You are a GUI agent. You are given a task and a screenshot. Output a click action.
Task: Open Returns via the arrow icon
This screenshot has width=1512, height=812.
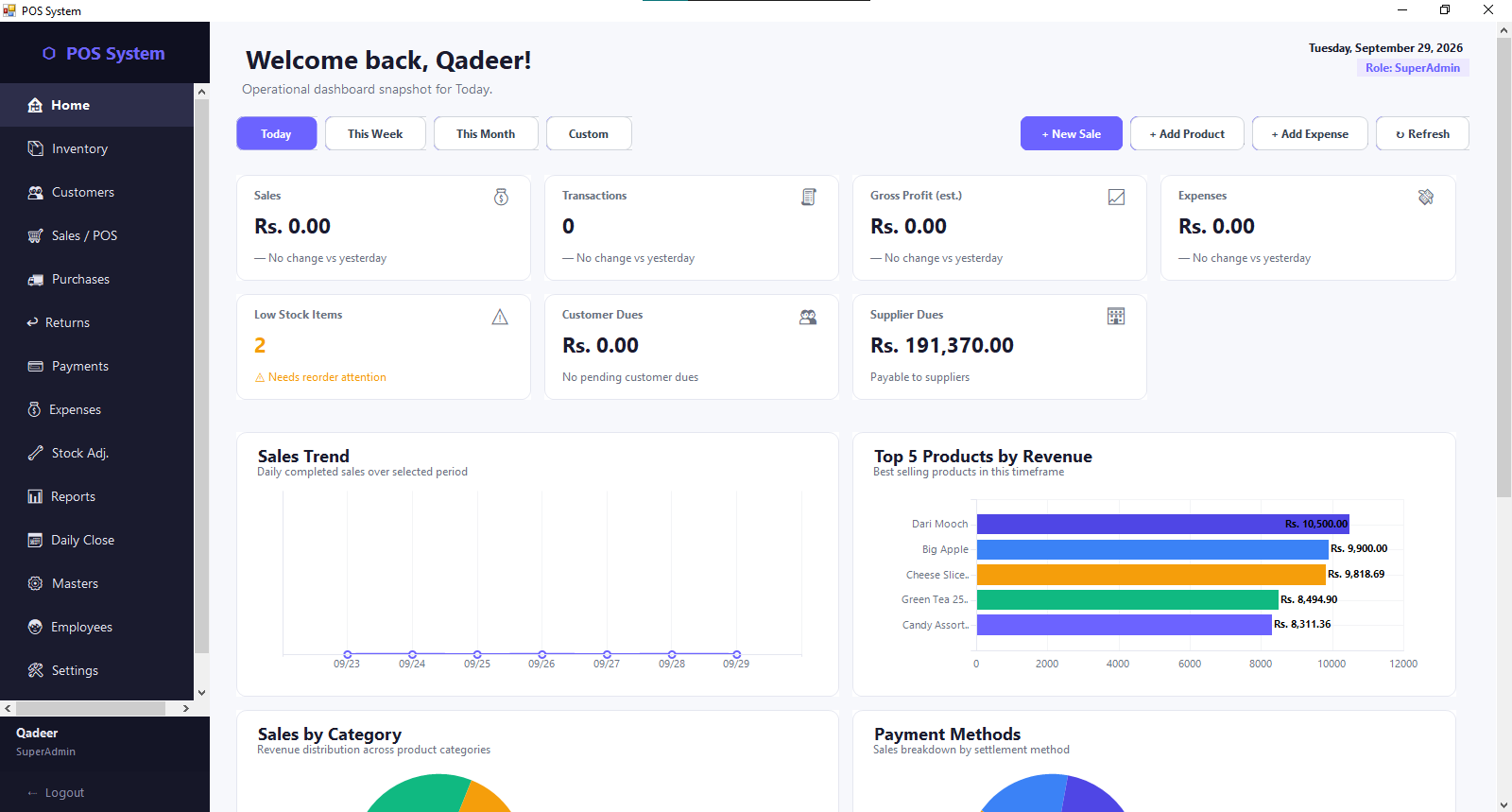pyautogui.click(x=32, y=322)
